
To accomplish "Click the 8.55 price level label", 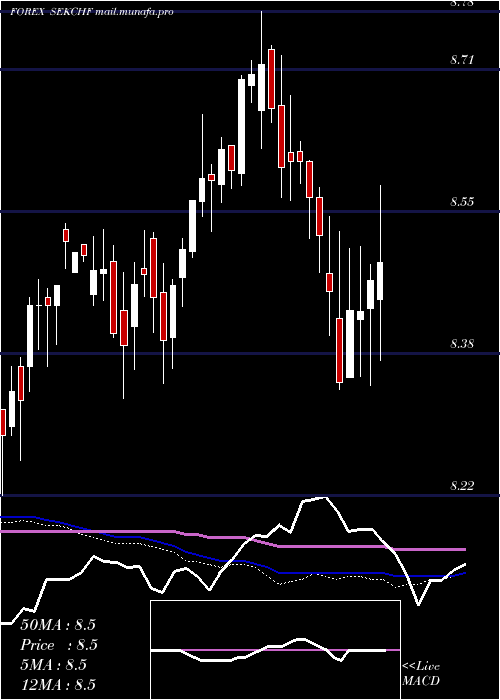I will pos(462,202).
